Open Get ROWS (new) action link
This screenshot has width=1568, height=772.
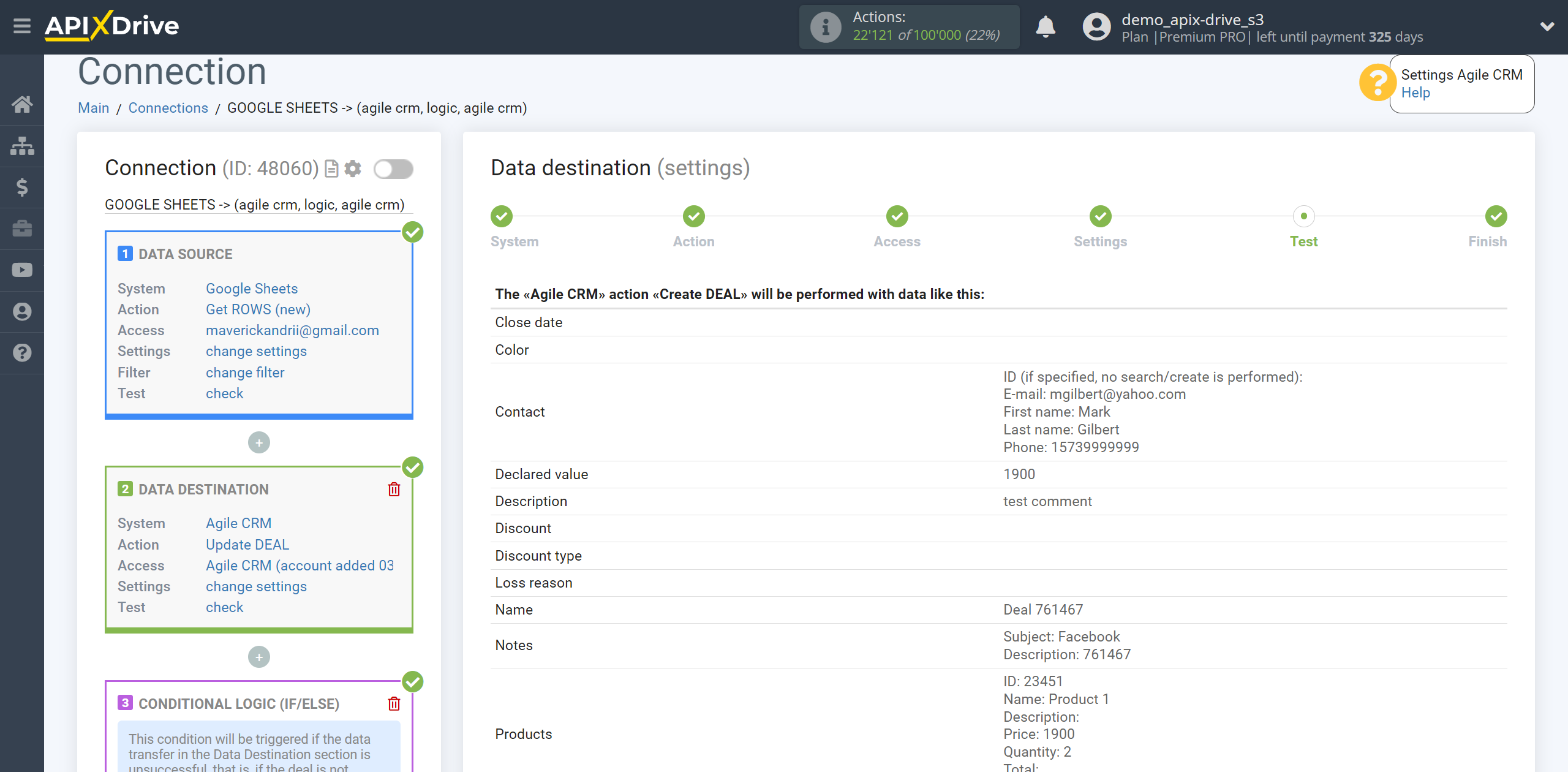pyautogui.click(x=258, y=309)
